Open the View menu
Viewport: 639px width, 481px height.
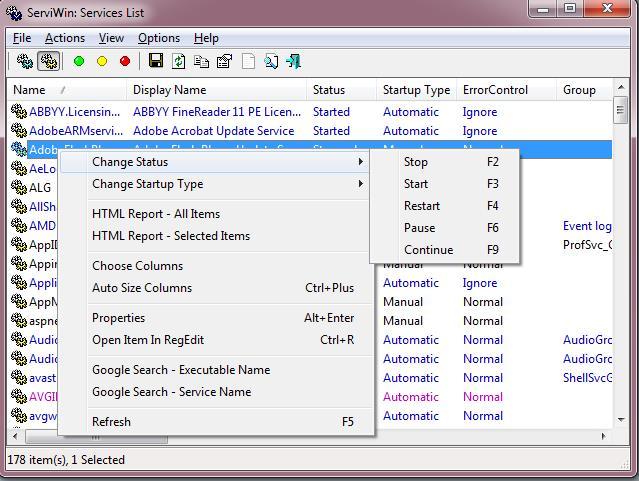pos(111,38)
